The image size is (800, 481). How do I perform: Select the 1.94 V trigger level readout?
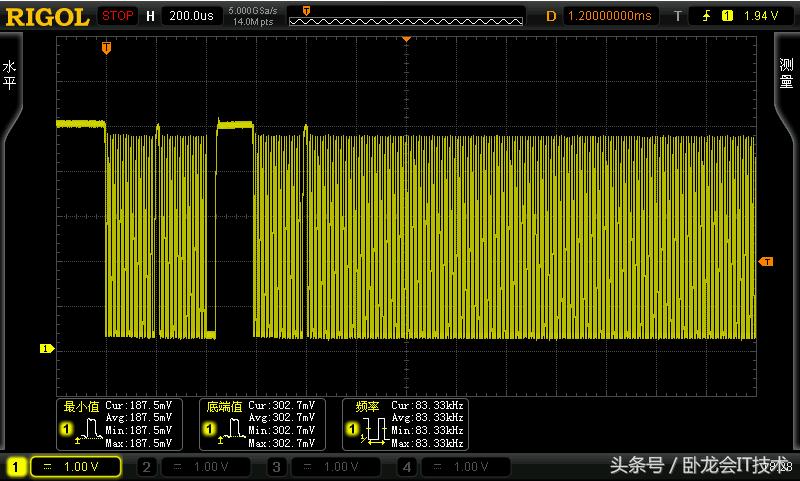[762, 16]
